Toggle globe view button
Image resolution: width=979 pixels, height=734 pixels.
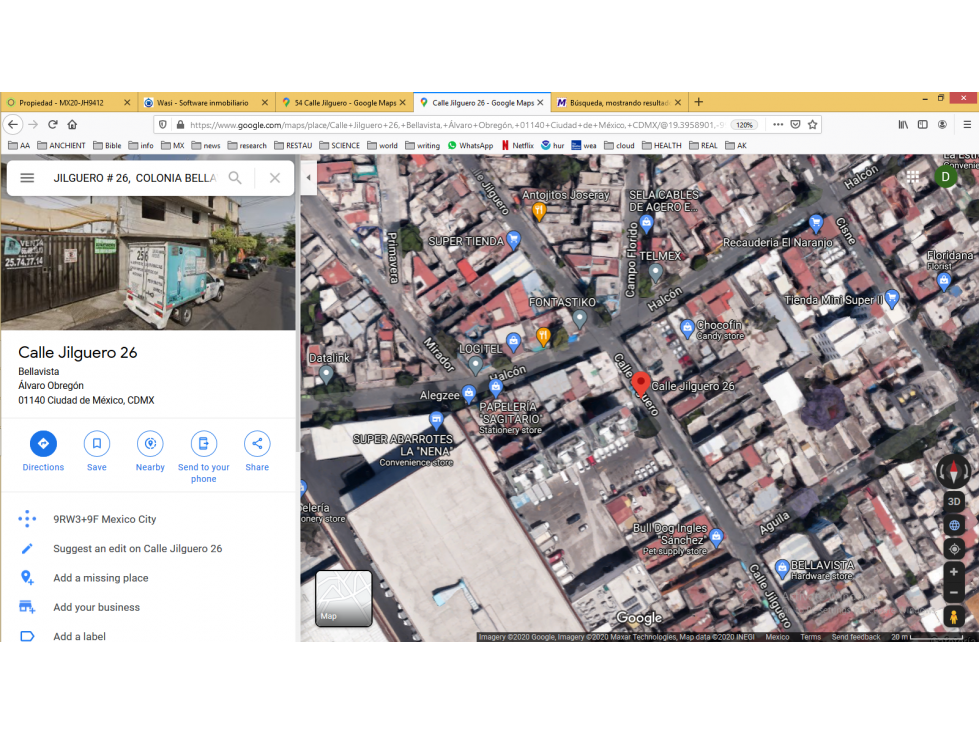(x=954, y=526)
